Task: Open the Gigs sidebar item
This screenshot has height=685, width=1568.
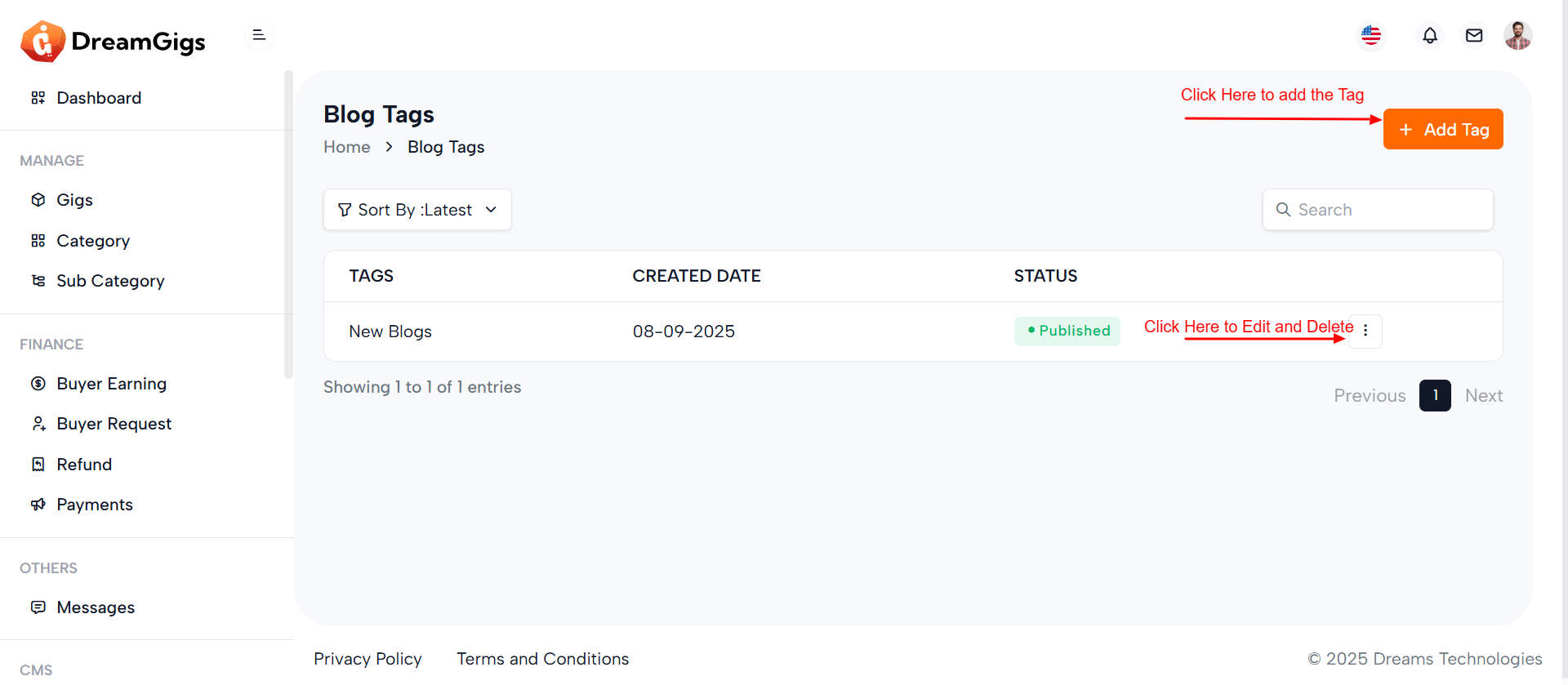Action: coord(74,200)
